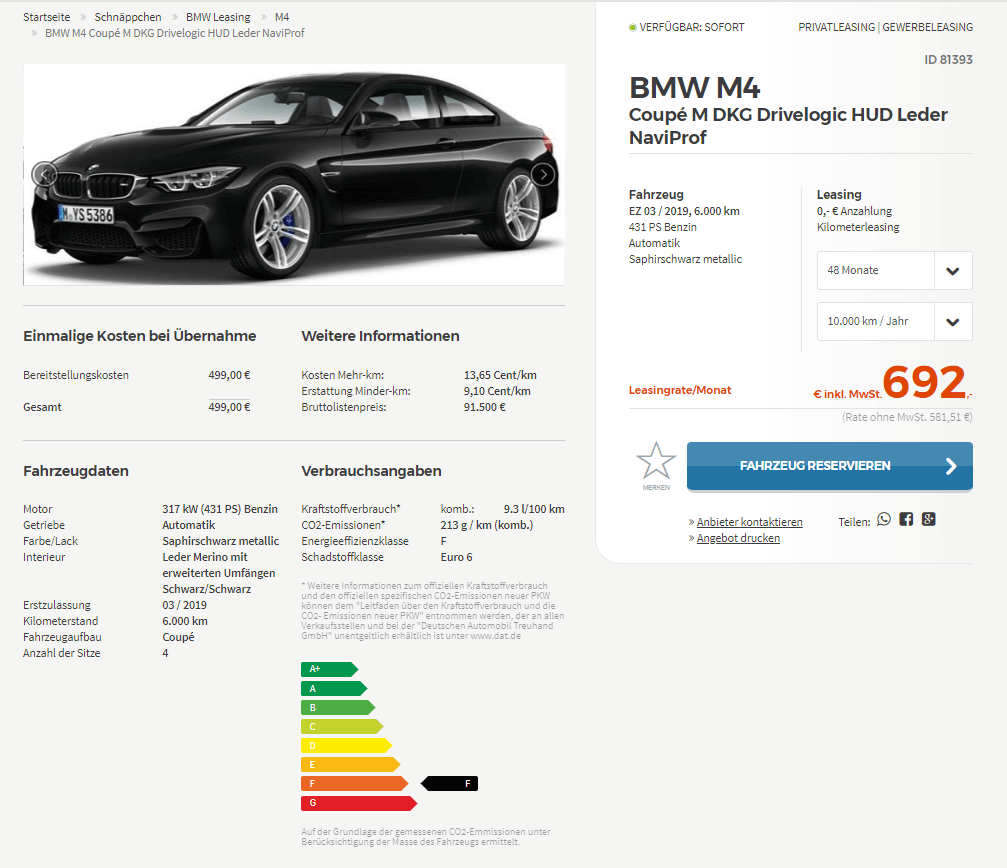Click the Saphirschwarz metallic value under Fahrzeugdaten
This screenshot has height=868, width=1007.
pyautogui.click(x=221, y=541)
